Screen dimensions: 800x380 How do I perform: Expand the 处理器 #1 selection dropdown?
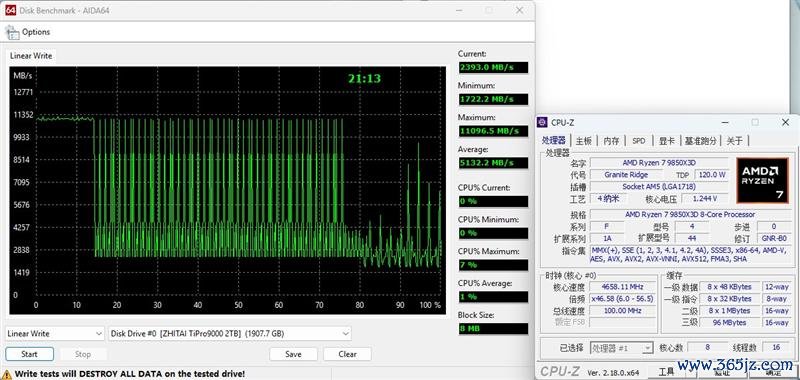[621, 348]
